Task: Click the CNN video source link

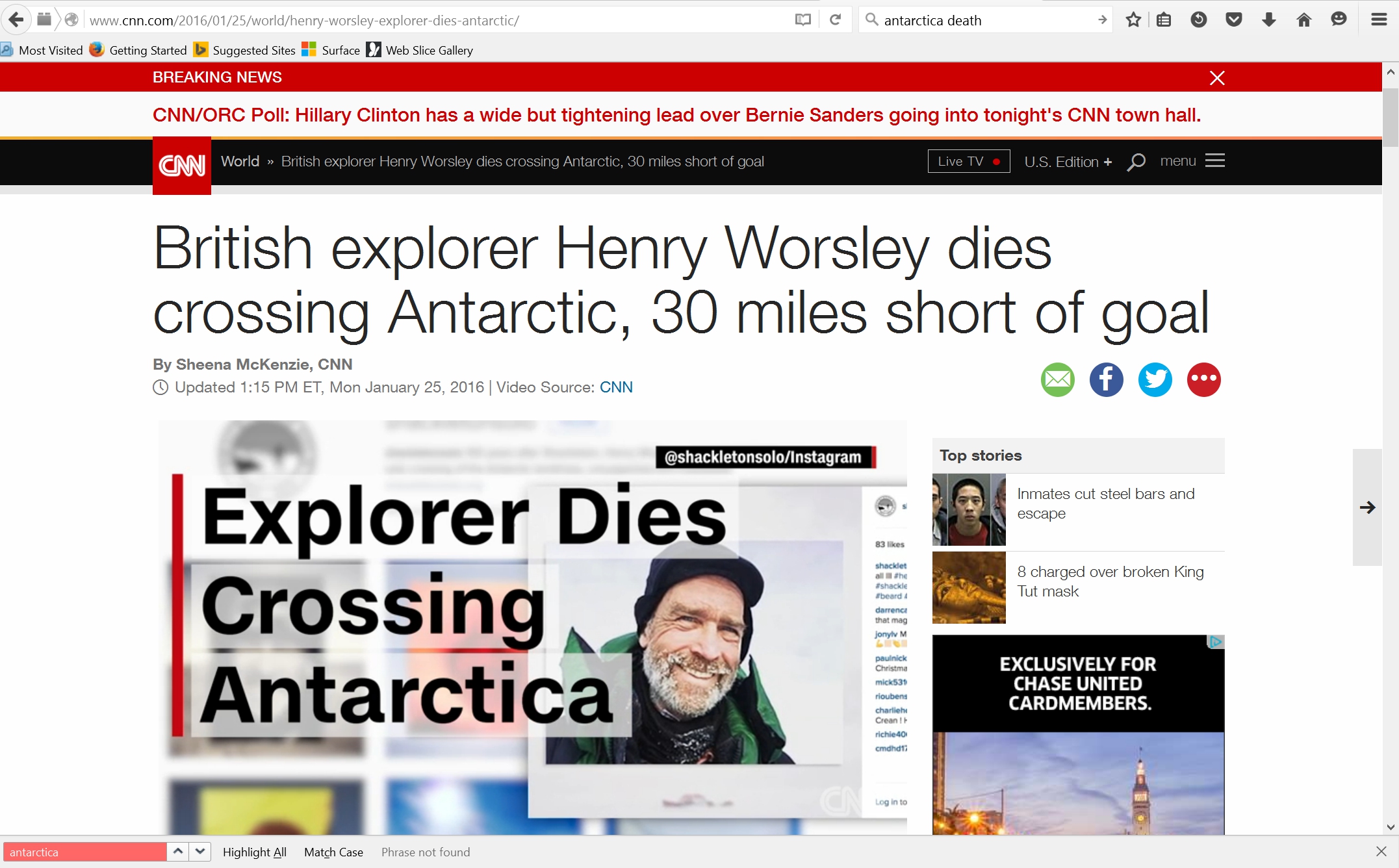Action: (616, 387)
